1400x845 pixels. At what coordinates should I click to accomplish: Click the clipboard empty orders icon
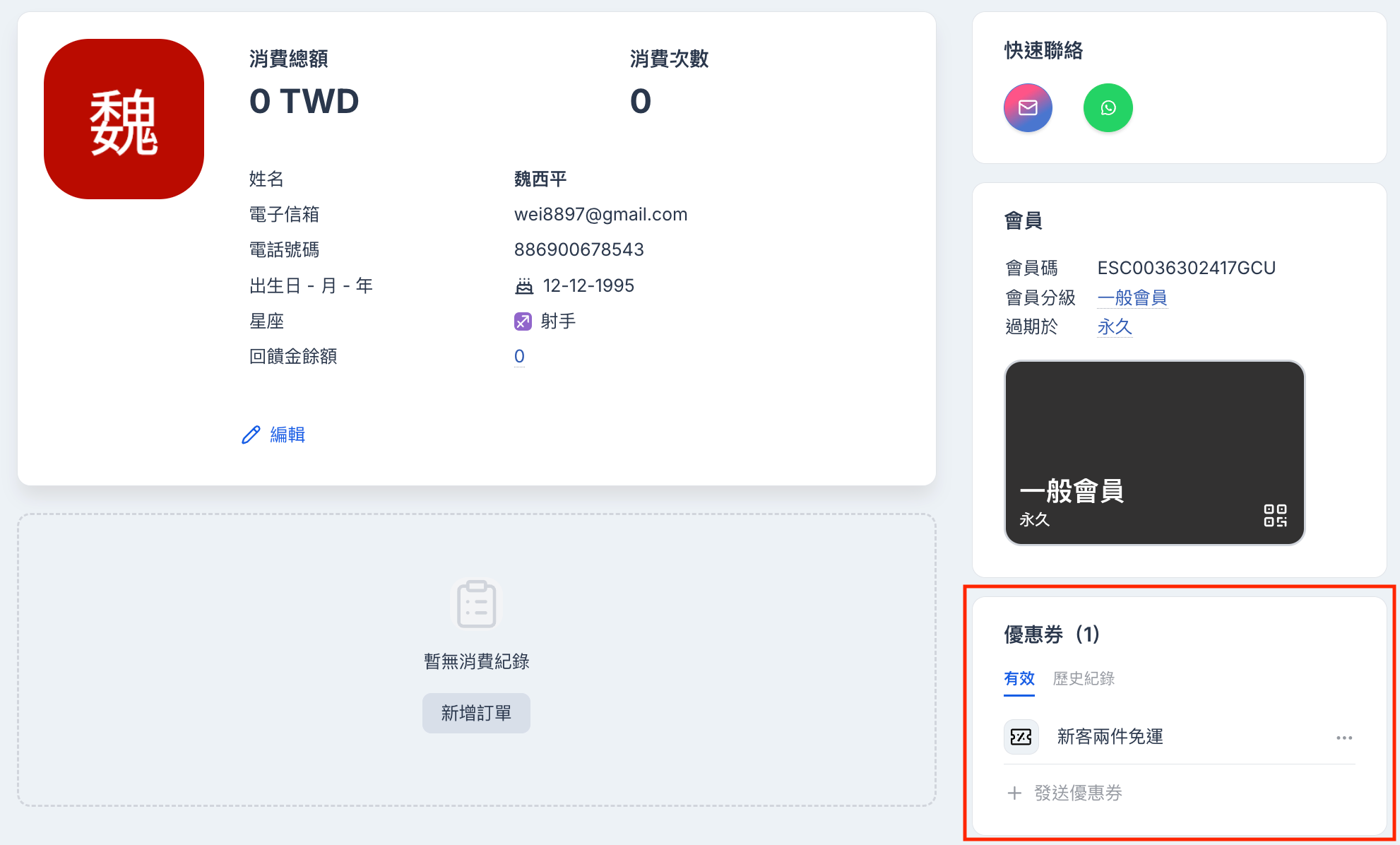[476, 604]
